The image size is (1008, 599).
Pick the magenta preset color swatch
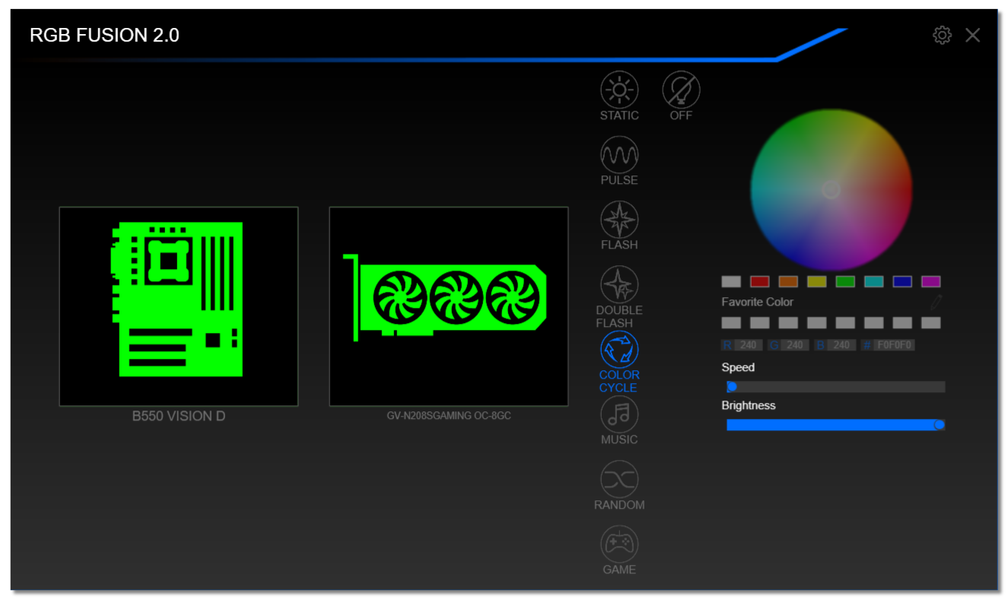click(x=931, y=282)
